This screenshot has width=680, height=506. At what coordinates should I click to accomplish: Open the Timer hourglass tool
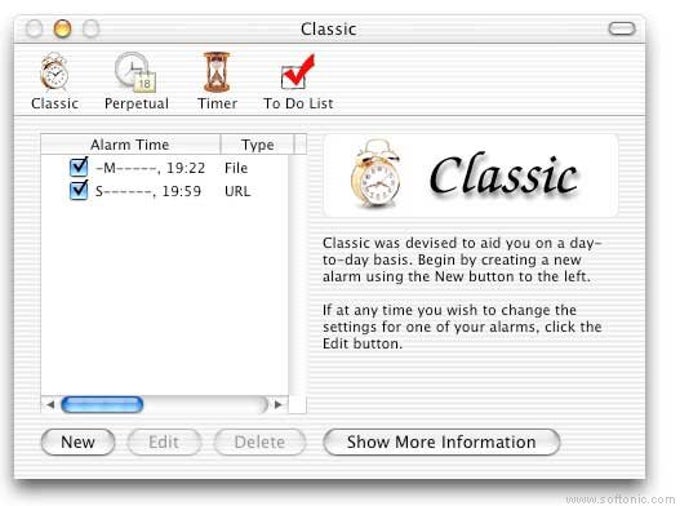[217, 80]
